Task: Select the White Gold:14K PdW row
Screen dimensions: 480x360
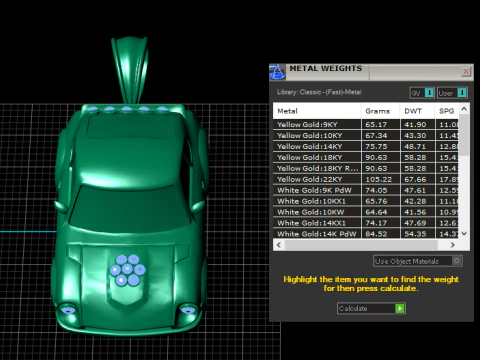Action: [x=366, y=234]
